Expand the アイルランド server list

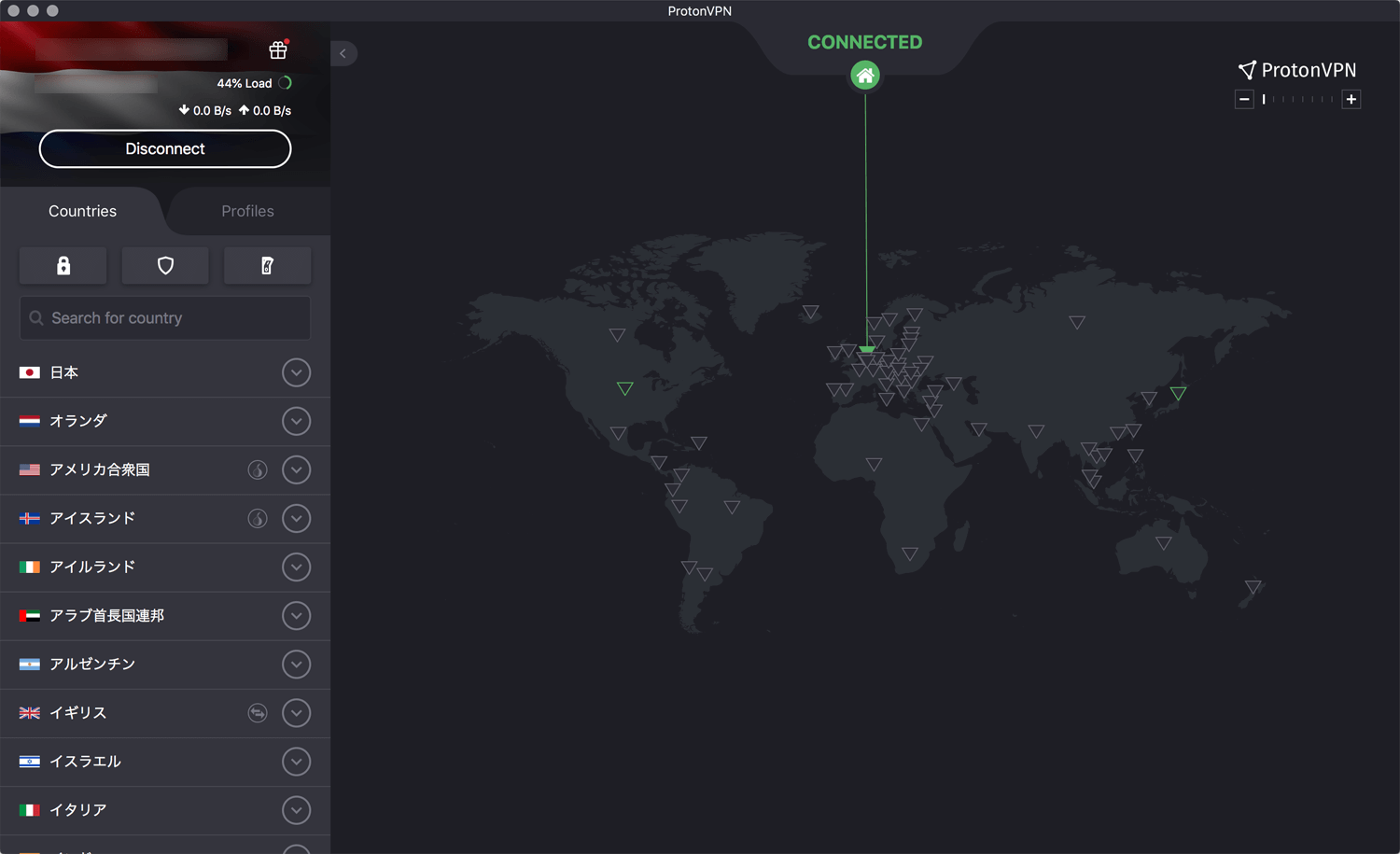[x=296, y=567]
